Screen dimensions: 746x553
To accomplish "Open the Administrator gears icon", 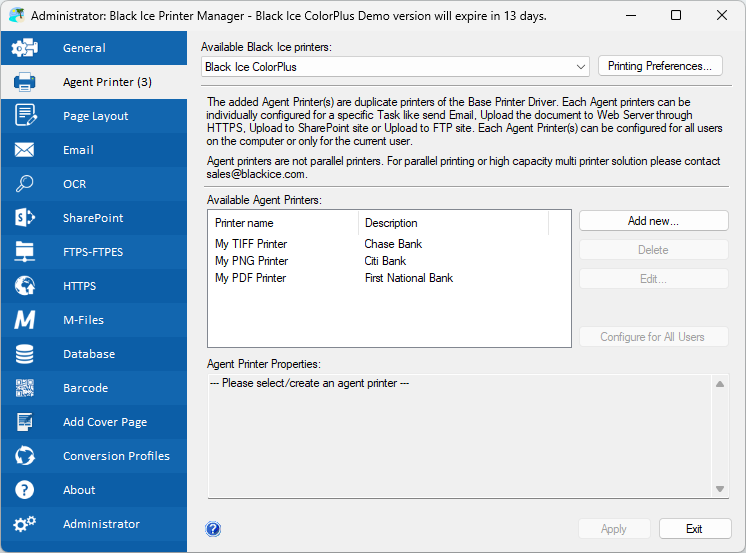I will click(x=25, y=524).
